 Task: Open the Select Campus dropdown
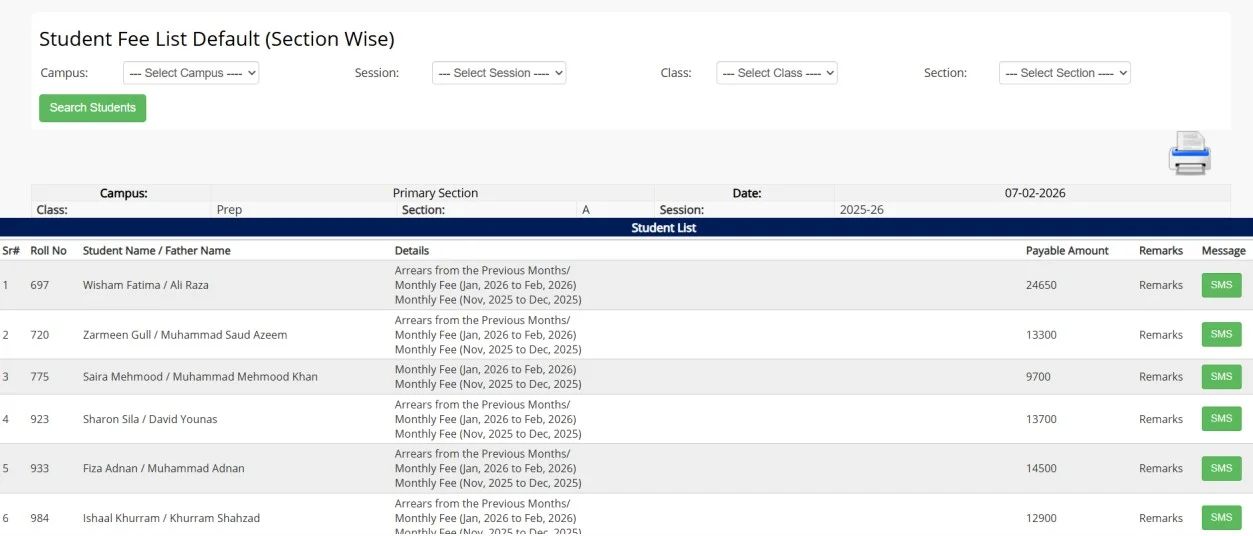pyautogui.click(x=191, y=73)
